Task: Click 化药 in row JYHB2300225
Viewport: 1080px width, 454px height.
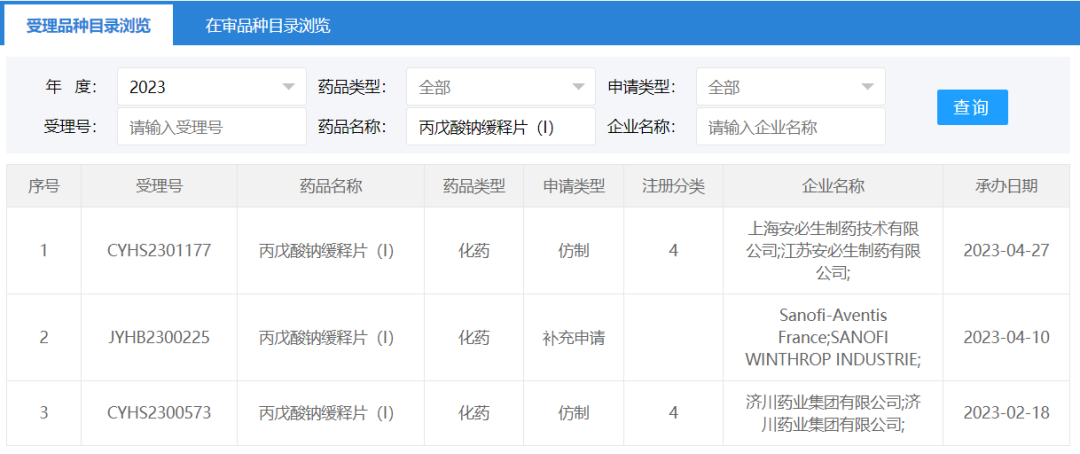Action: point(474,338)
